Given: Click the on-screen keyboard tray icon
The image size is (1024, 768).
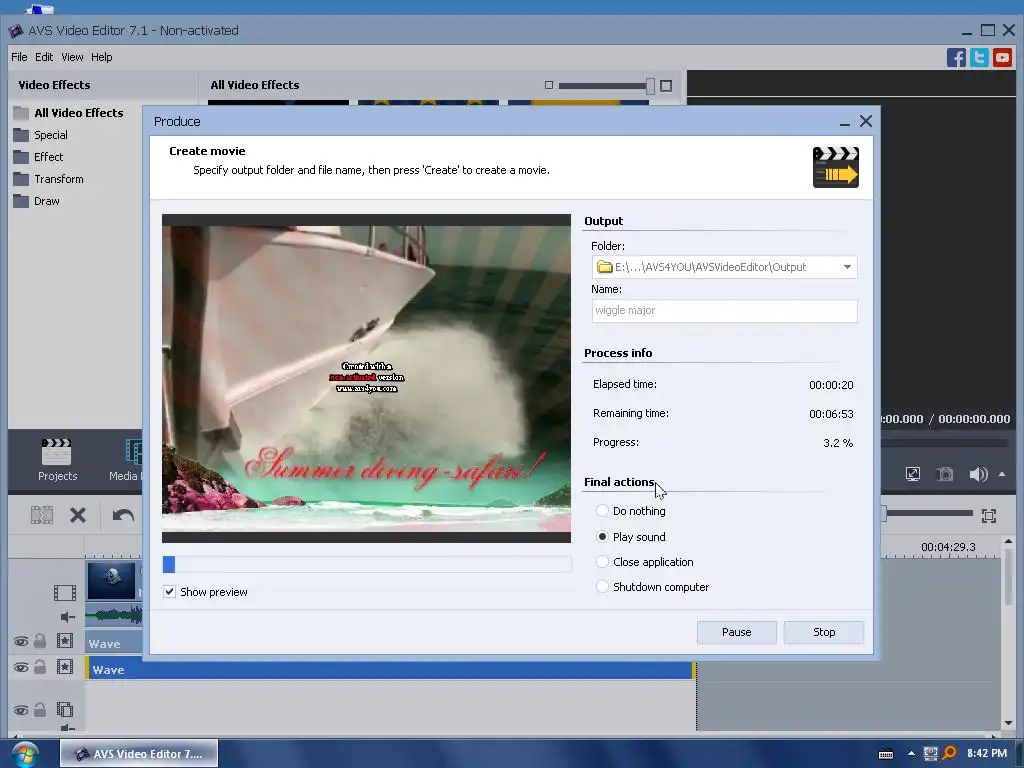Looking at the screenshot, I should 886,754.
